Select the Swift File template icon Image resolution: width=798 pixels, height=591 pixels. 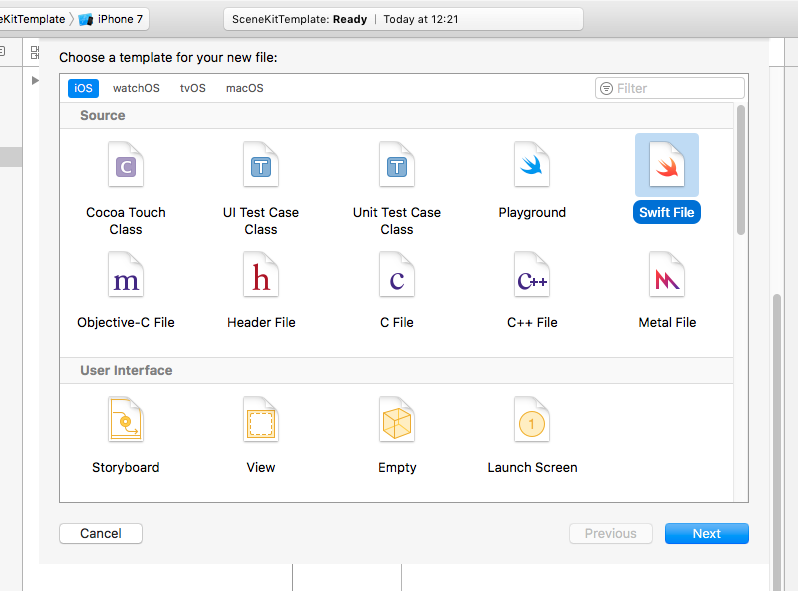[667, 164]
